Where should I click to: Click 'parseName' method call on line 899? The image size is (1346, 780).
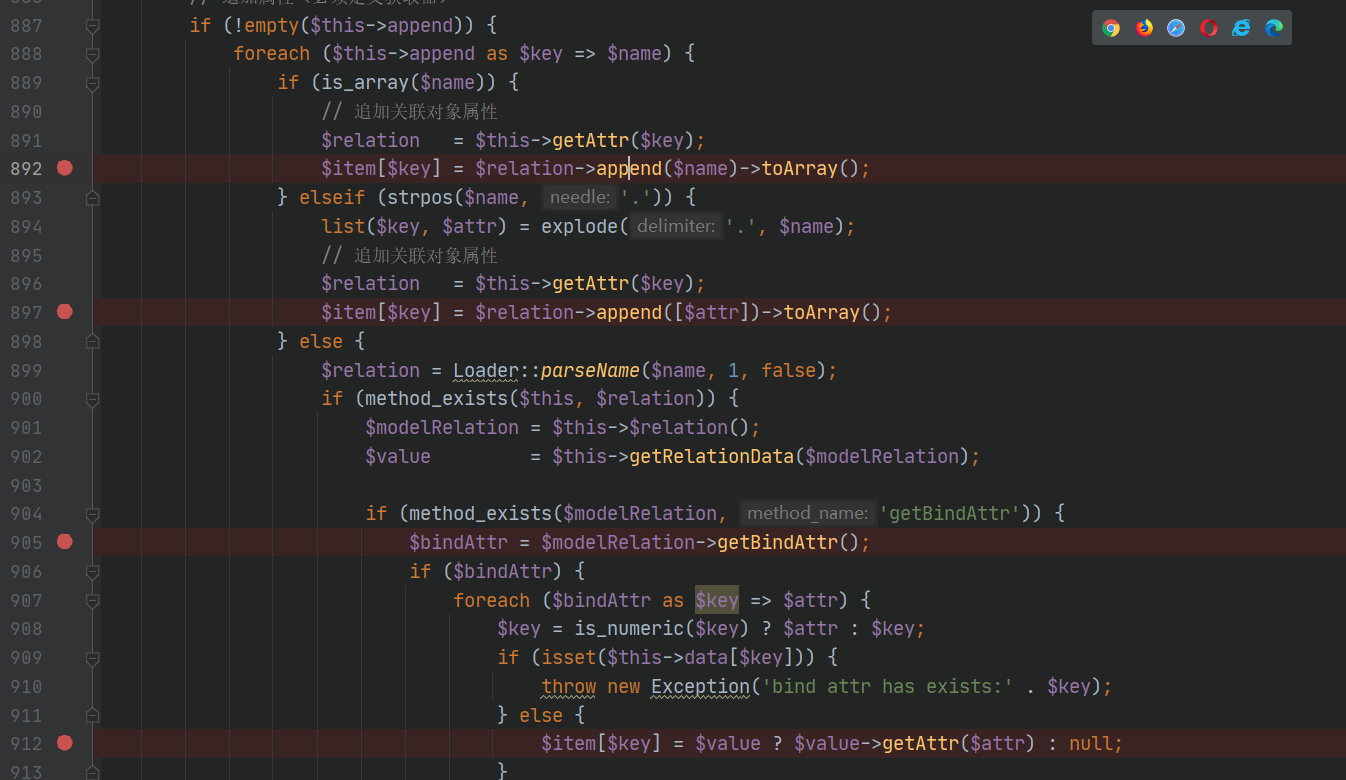[590, 370]
